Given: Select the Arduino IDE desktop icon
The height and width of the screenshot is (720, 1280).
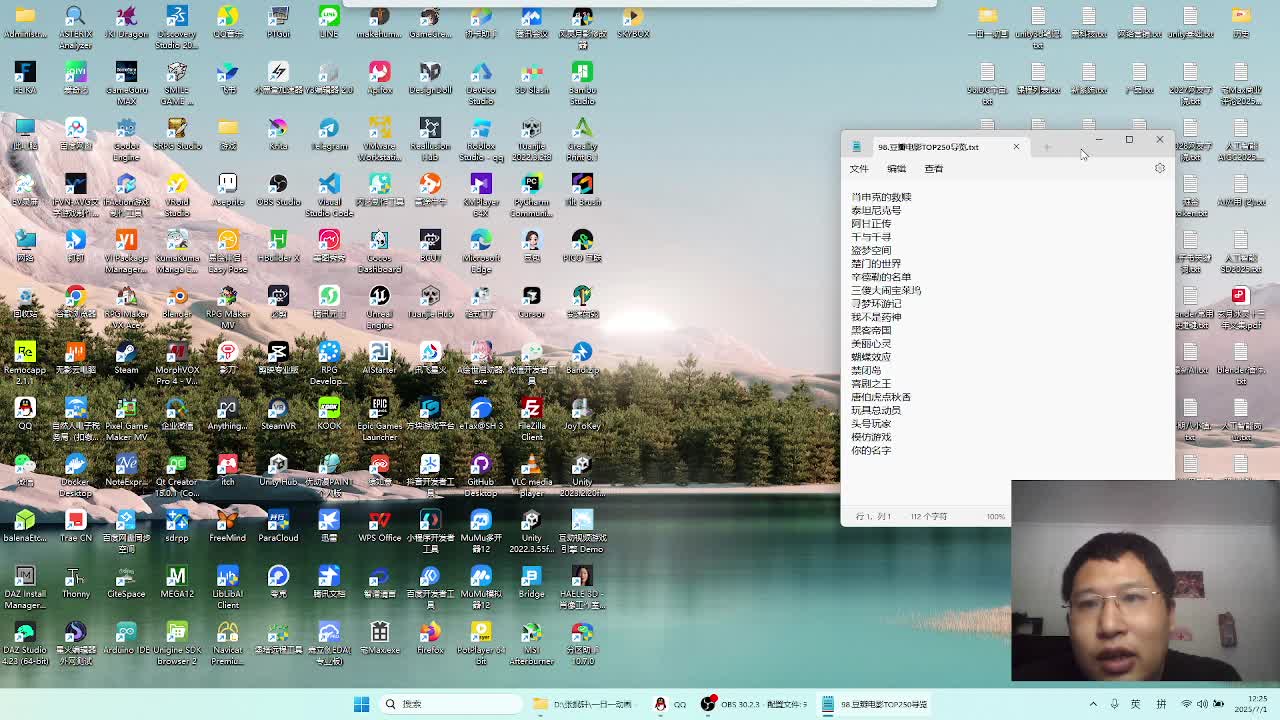Looking at the screenshot, I should pos(126,639).
